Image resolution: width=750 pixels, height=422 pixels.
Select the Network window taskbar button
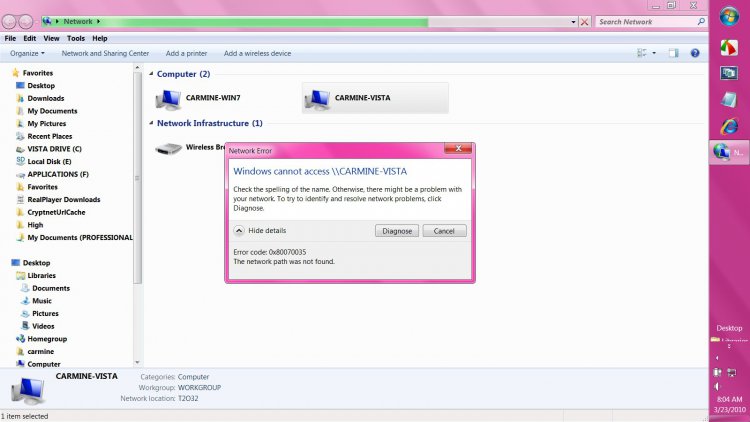pos(729,152)
